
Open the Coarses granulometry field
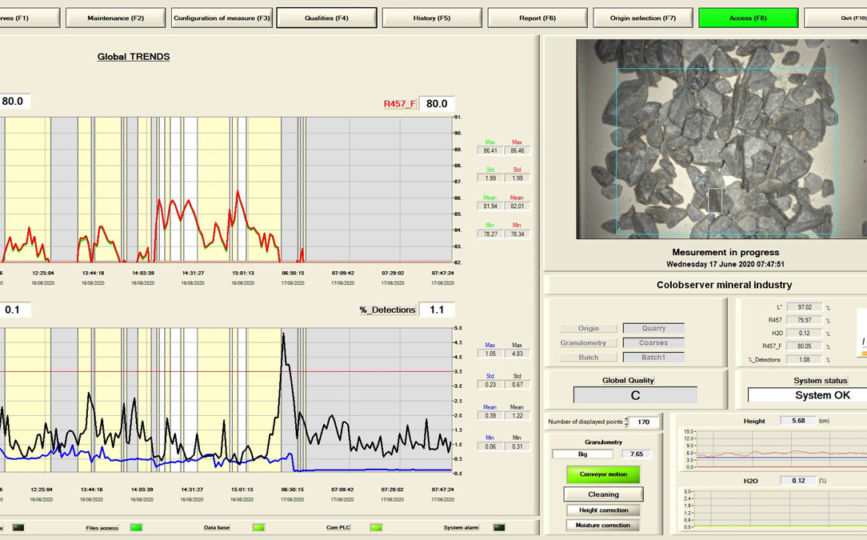(654, 343)
